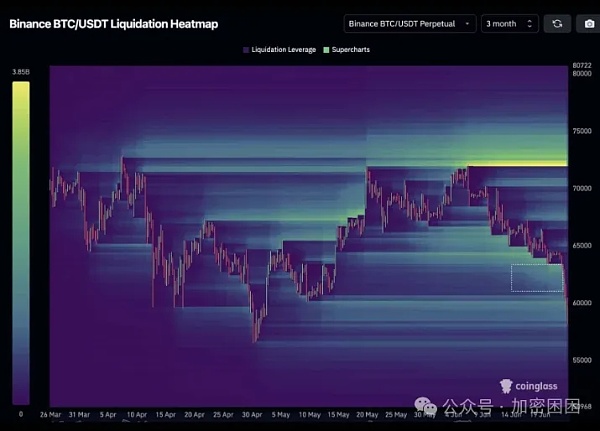The width and height of the screenshot is (600, 431).
Task: Click the Binance BTC/USDT Liquidation Heatmap title
Action: coord(114,24)
